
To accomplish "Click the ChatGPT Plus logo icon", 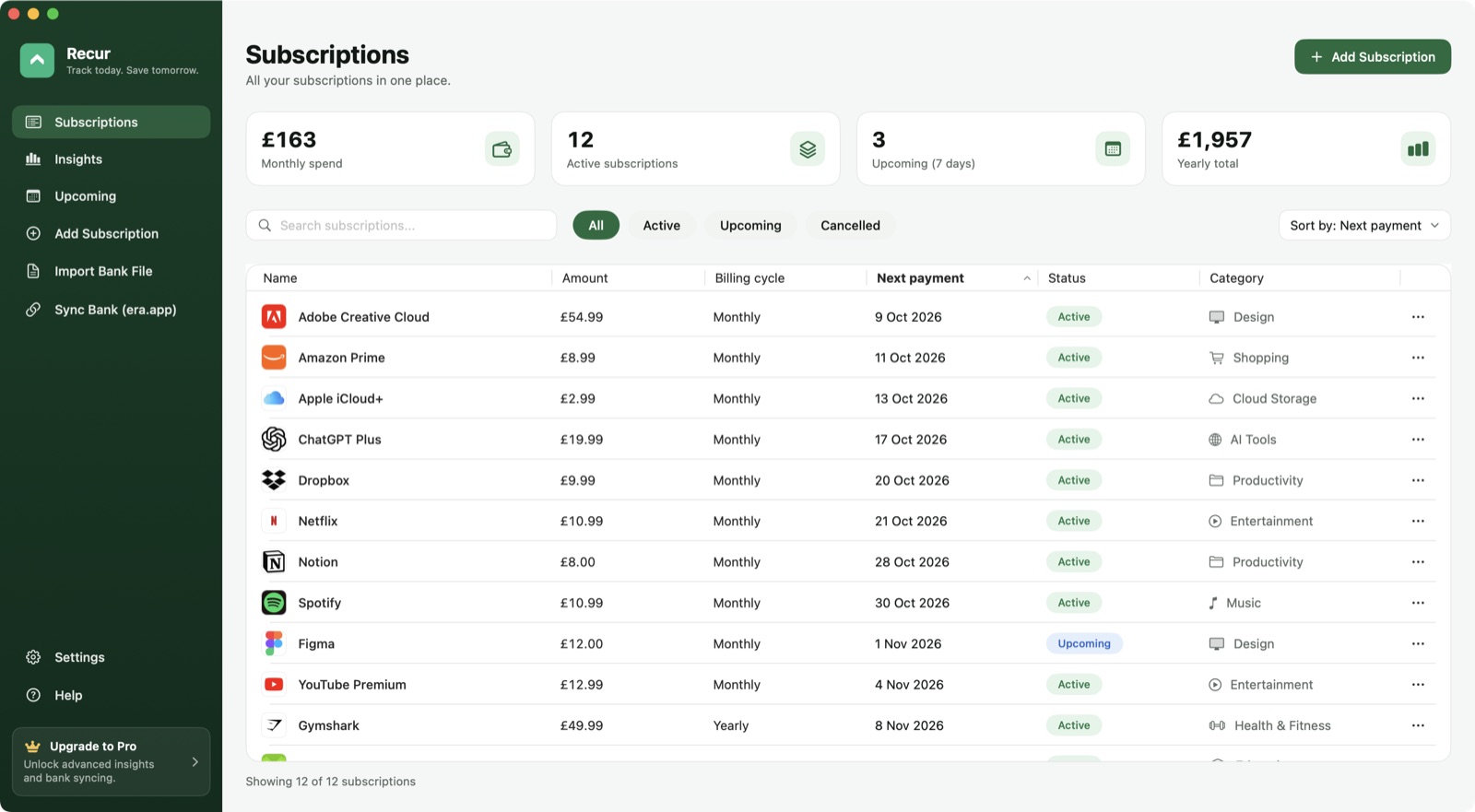I will point(274,440).
